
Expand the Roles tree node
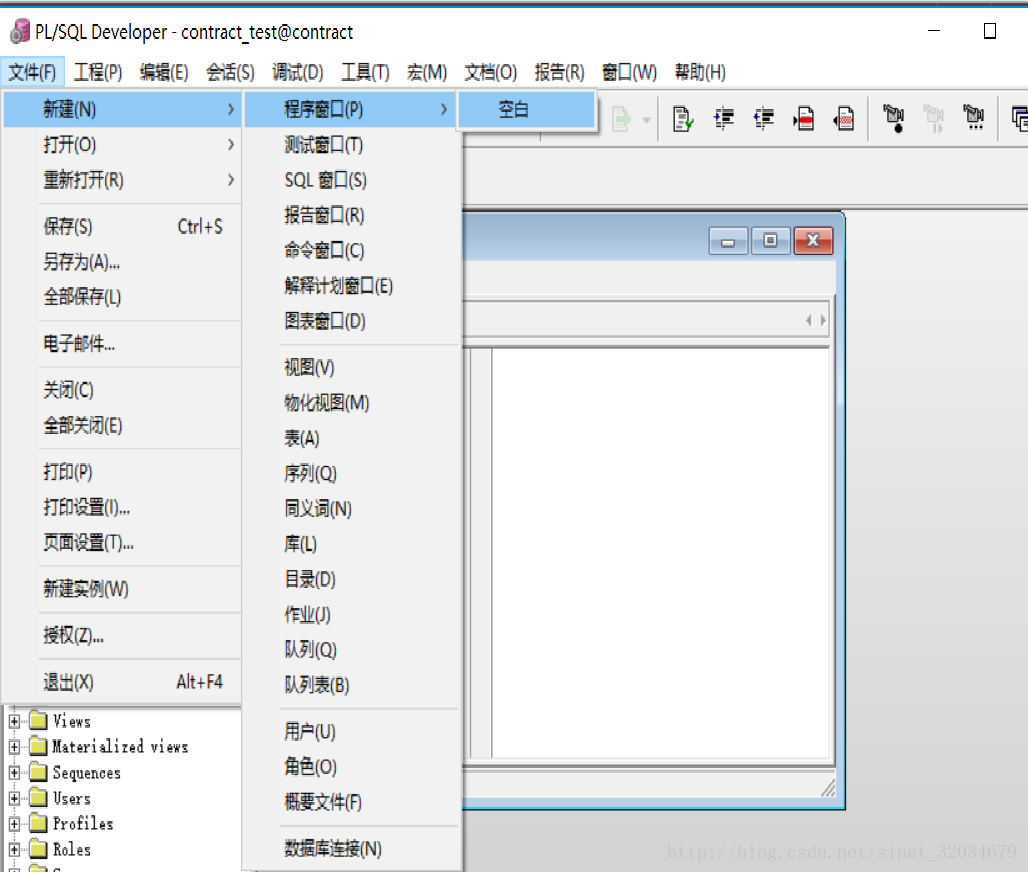(x=14, y=849)
